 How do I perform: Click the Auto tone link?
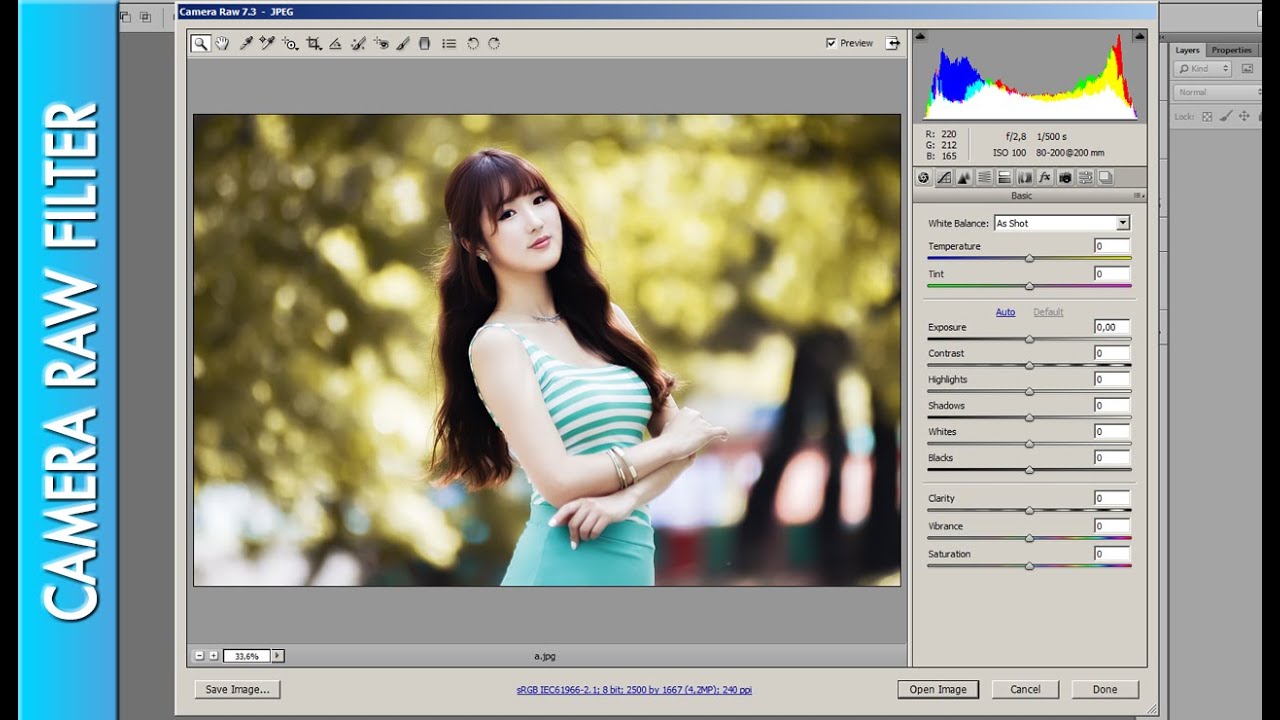click(x=1005, y=312)
